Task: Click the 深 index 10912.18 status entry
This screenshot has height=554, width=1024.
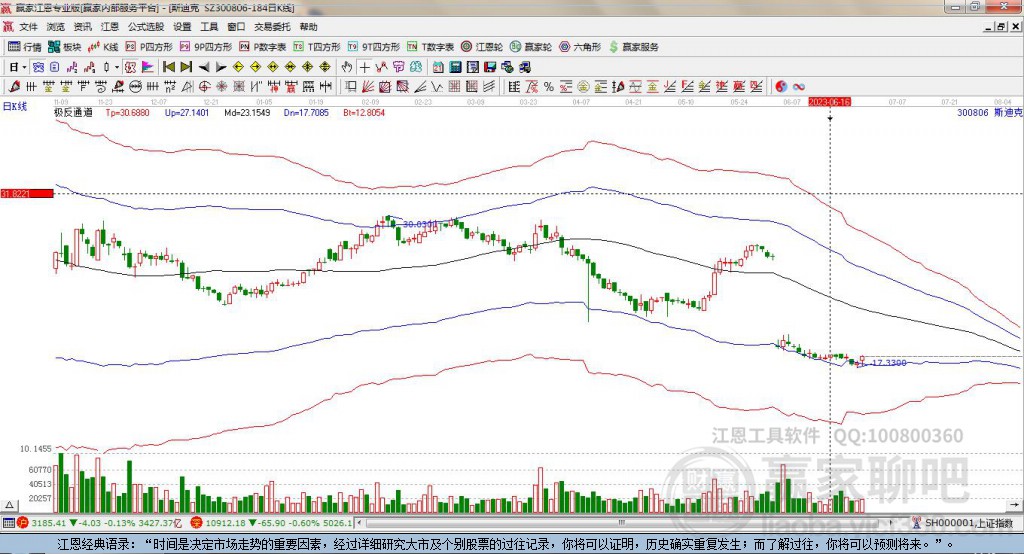Action: point(271,523)
